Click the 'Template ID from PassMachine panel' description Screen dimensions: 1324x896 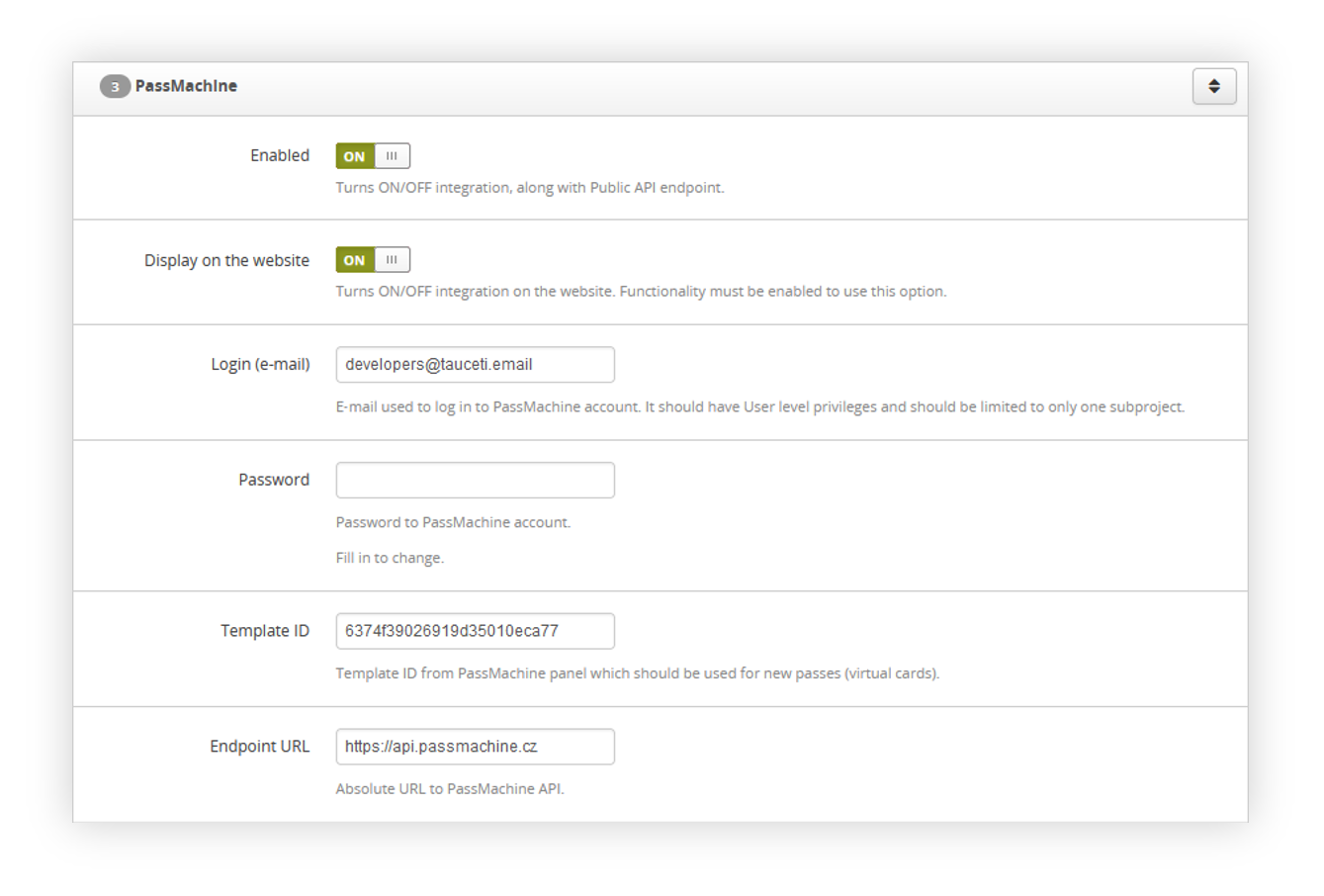638,673
